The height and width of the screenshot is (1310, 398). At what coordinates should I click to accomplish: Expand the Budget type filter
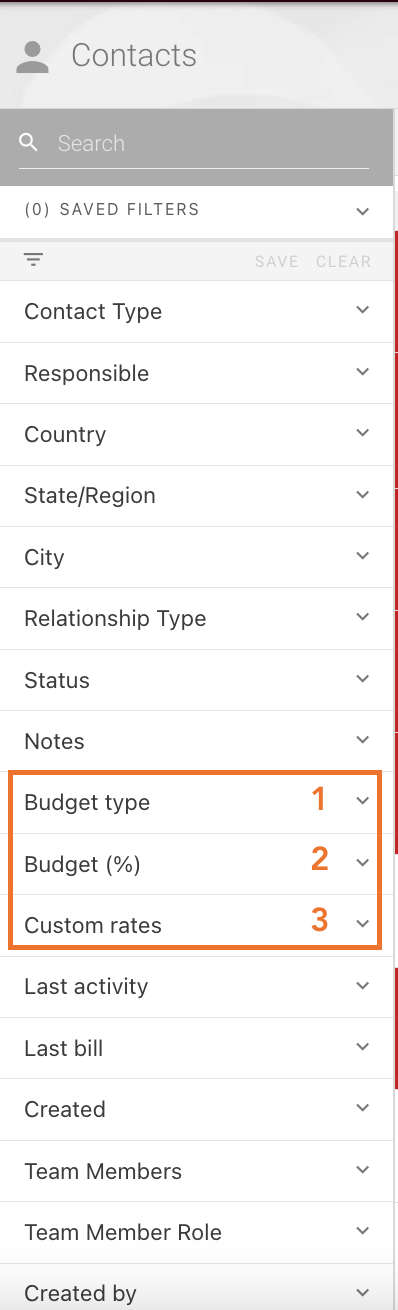pos(197,802)
